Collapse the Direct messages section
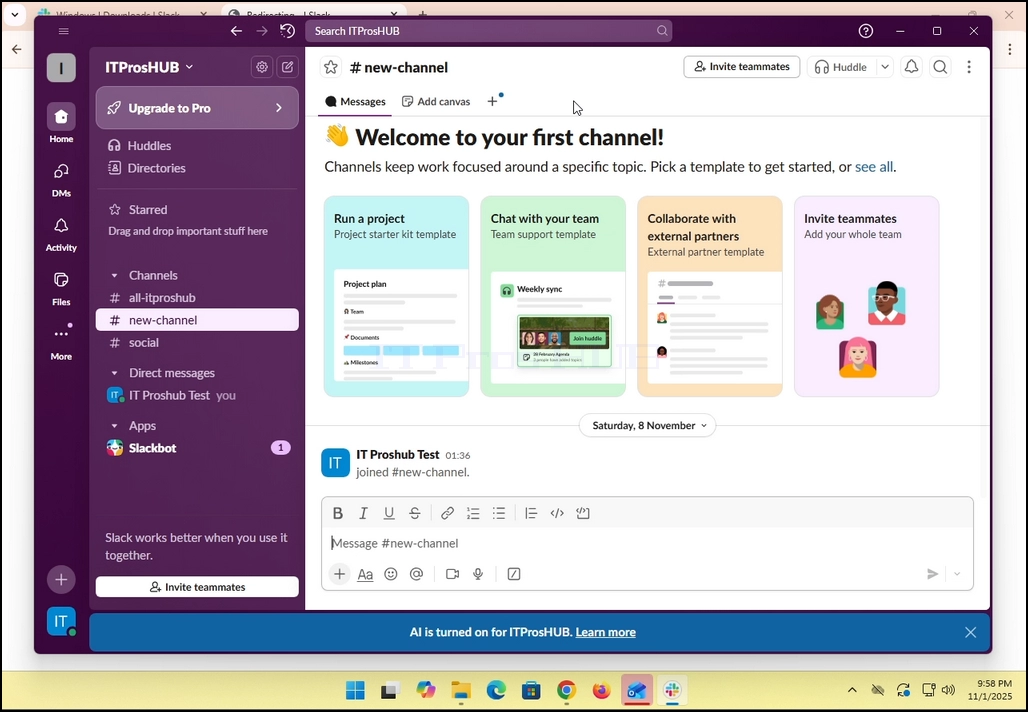 [115, 373]
